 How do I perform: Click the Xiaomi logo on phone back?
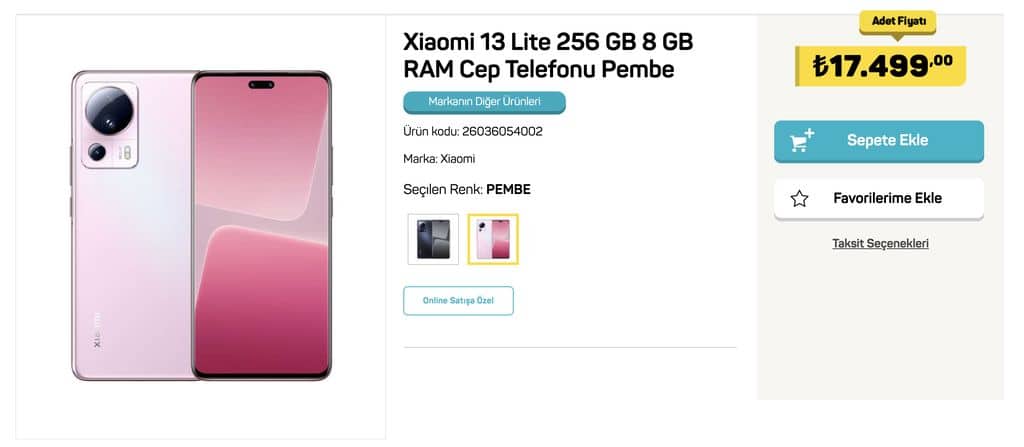[x=97, y=329]
